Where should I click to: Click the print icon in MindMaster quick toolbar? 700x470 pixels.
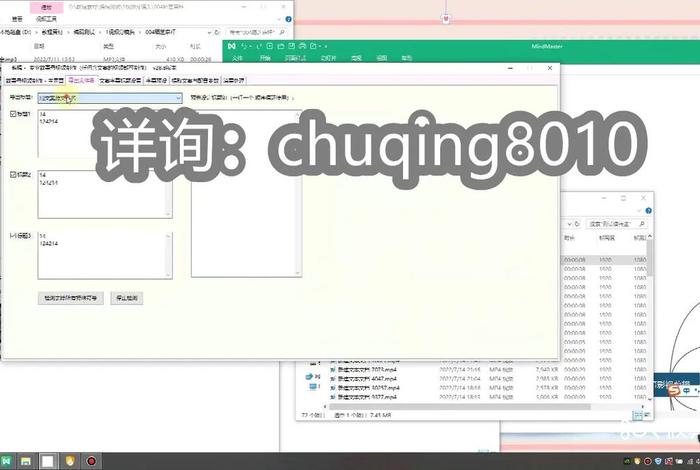click(303, 46)
